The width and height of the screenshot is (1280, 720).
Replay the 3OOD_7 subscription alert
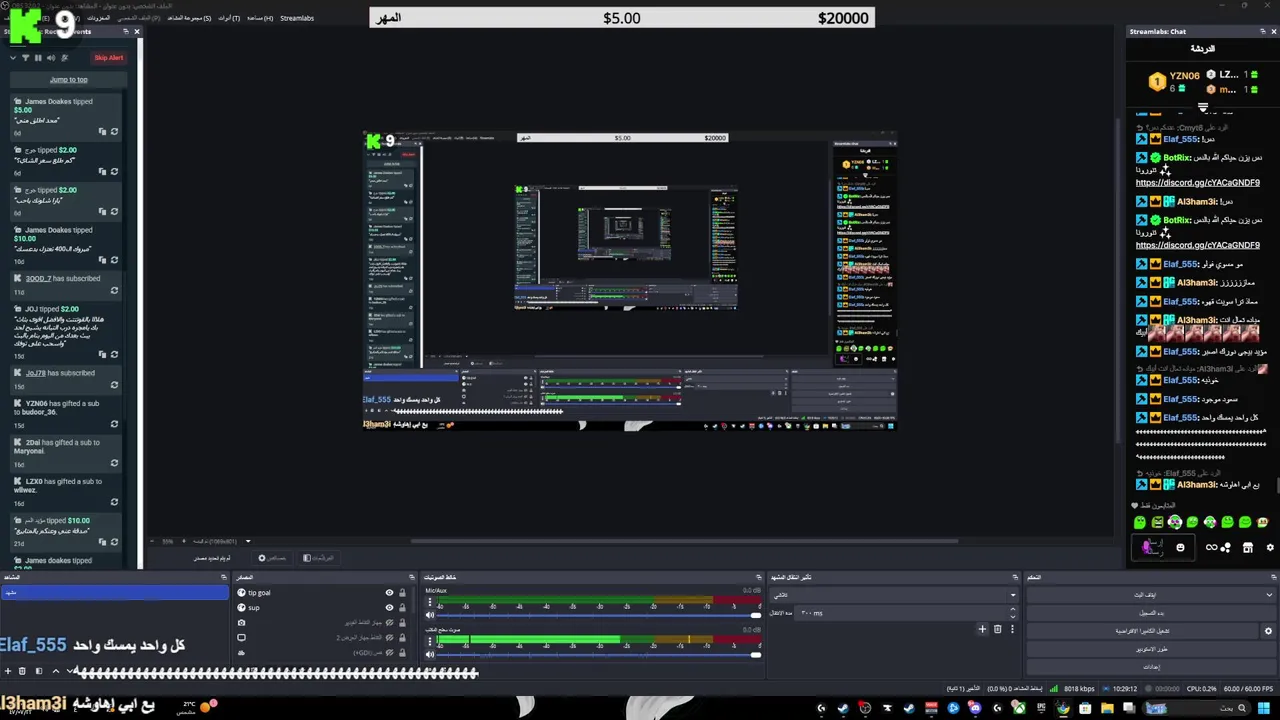tap(114, 291)
